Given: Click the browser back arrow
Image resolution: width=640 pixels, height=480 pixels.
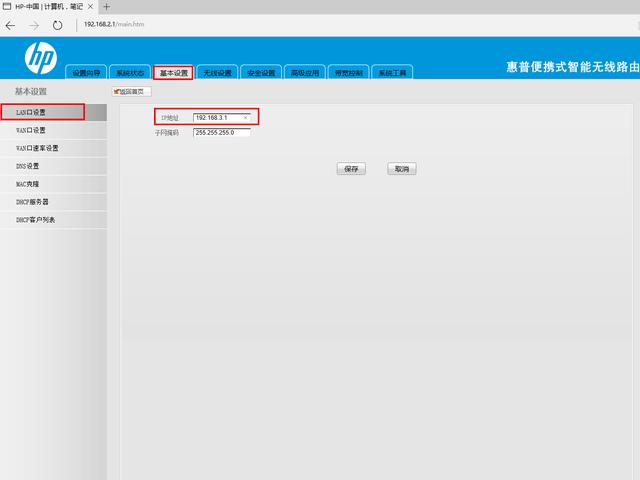Looking at the screenshot, I should coord(12,24).
